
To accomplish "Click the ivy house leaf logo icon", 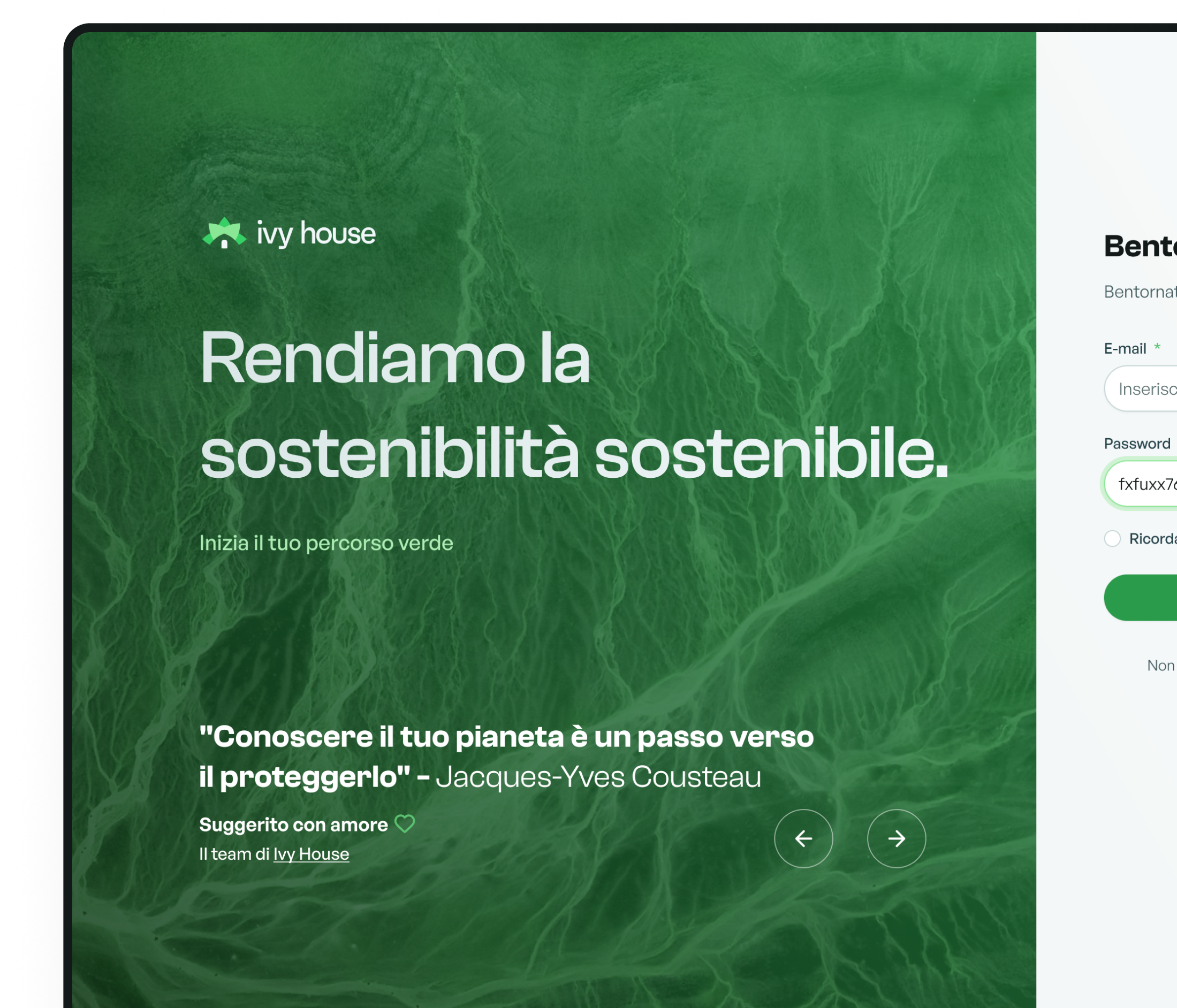I will click(x=224, y=233).
